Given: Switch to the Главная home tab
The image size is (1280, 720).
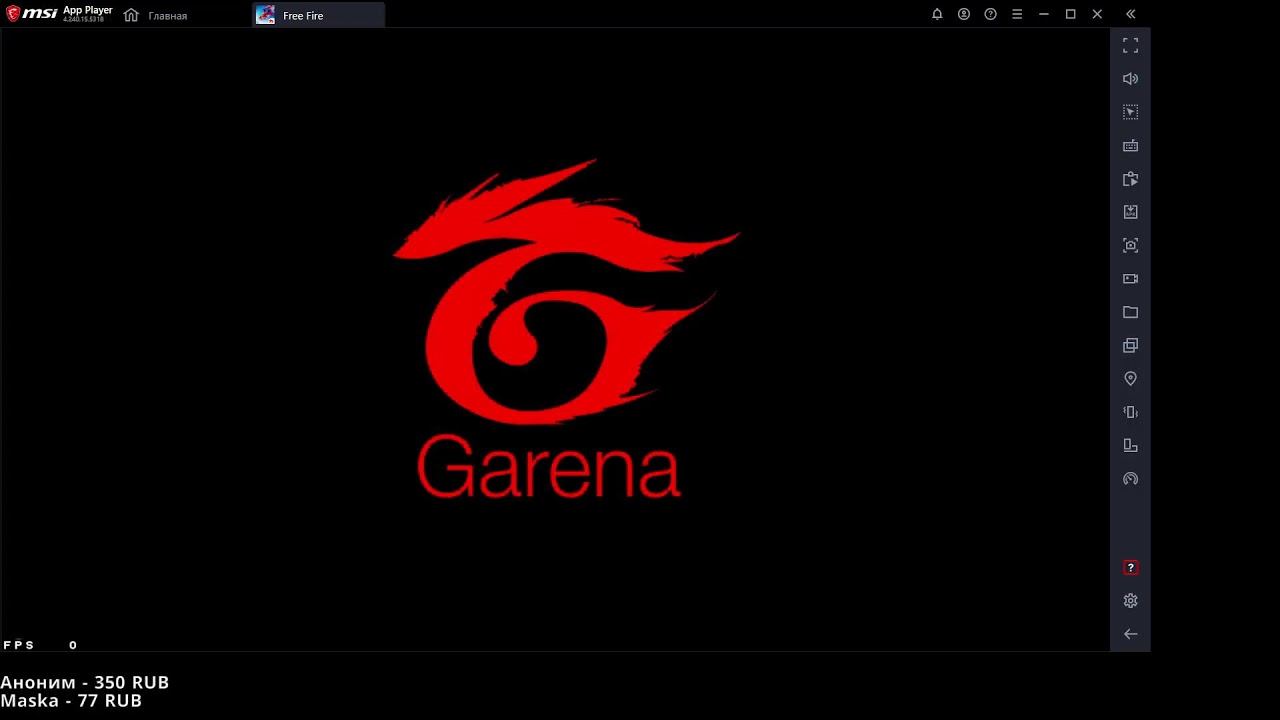Looking at the screenshot, I should click(156, 15).
